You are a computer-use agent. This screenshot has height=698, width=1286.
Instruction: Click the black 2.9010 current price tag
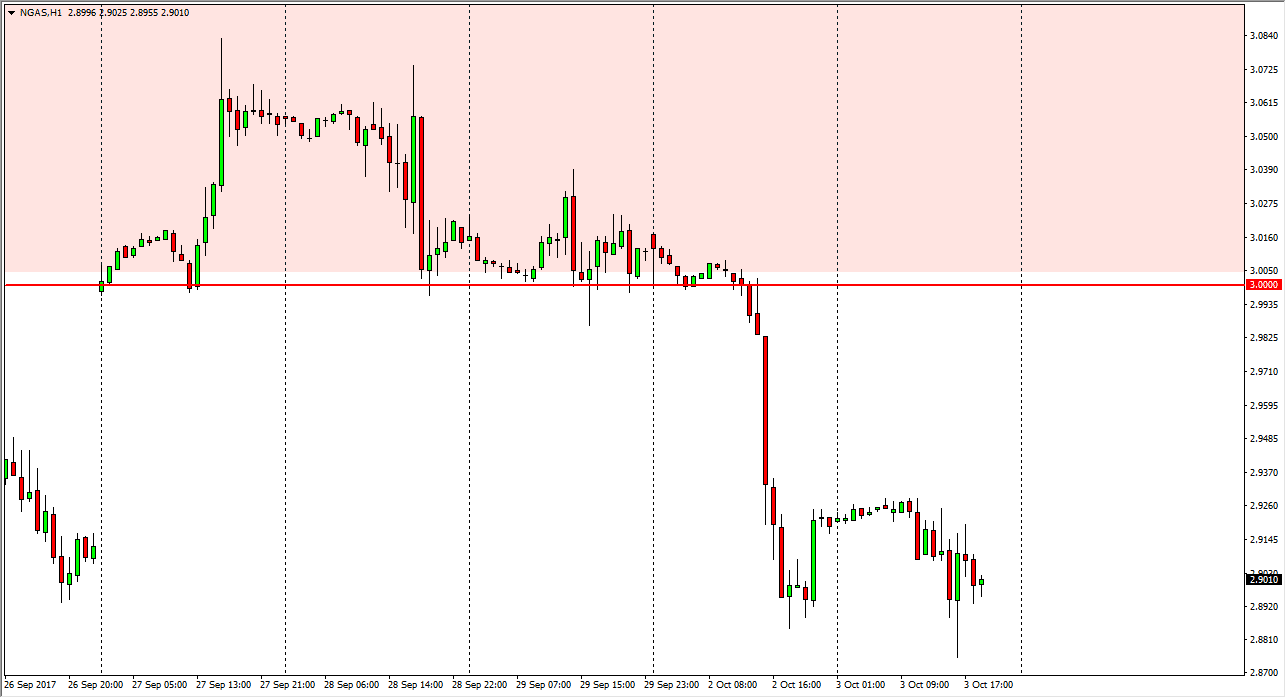pyautogui.click(x=1264, y=579)
